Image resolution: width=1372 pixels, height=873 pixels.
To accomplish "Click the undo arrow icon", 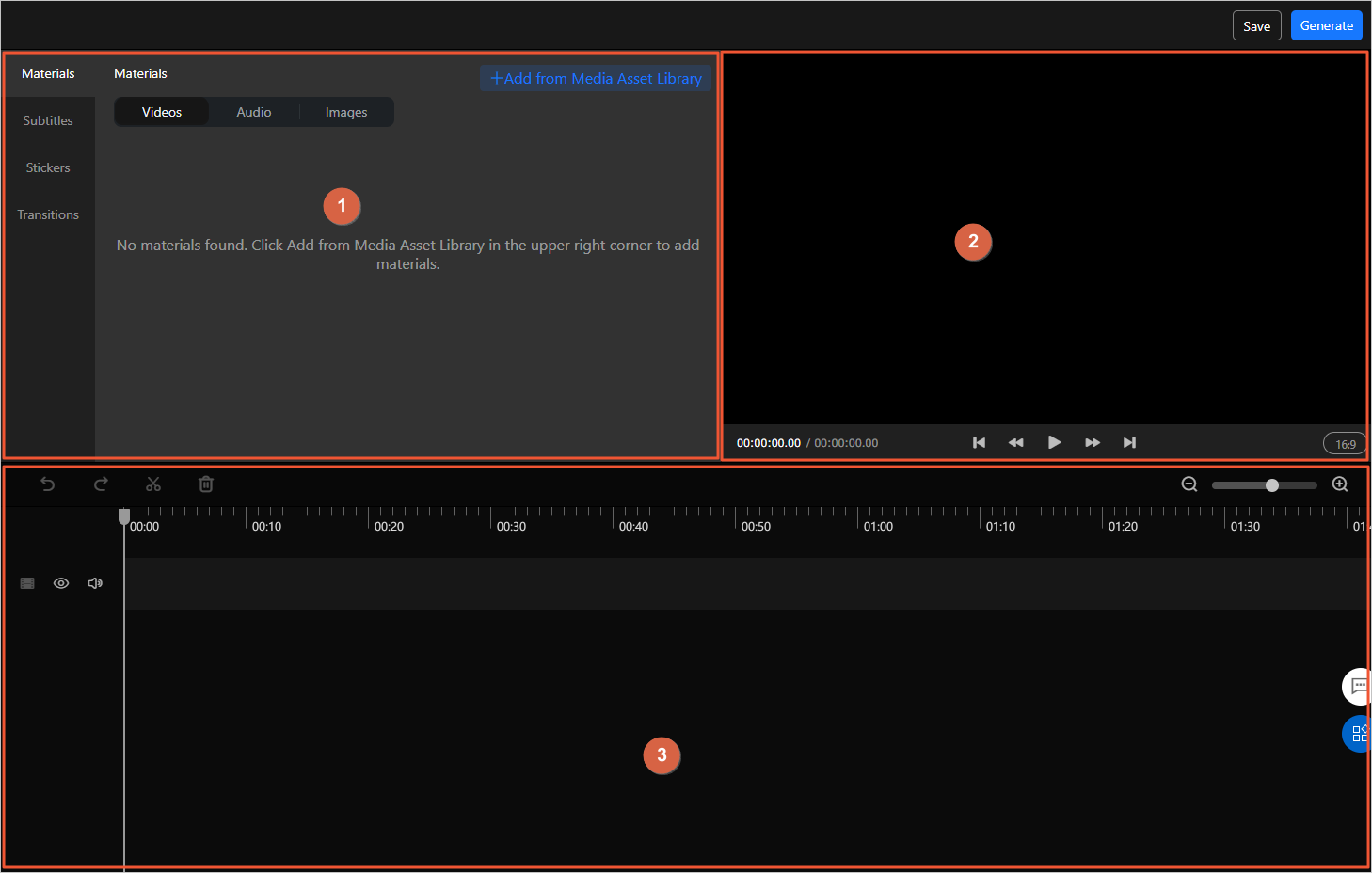I will (47, 484).
